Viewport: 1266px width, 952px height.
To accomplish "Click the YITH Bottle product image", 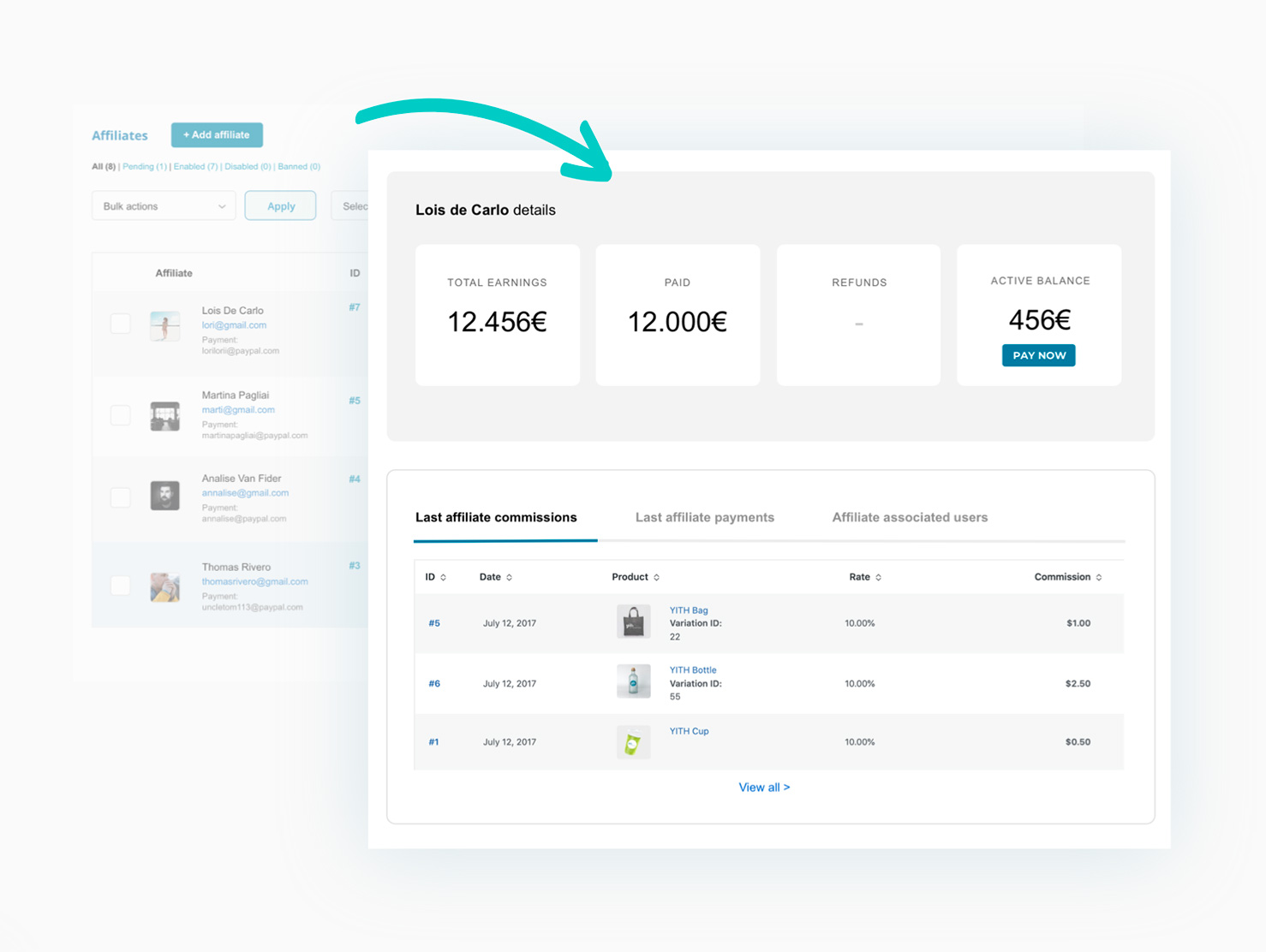I will [x=633, y=682].
